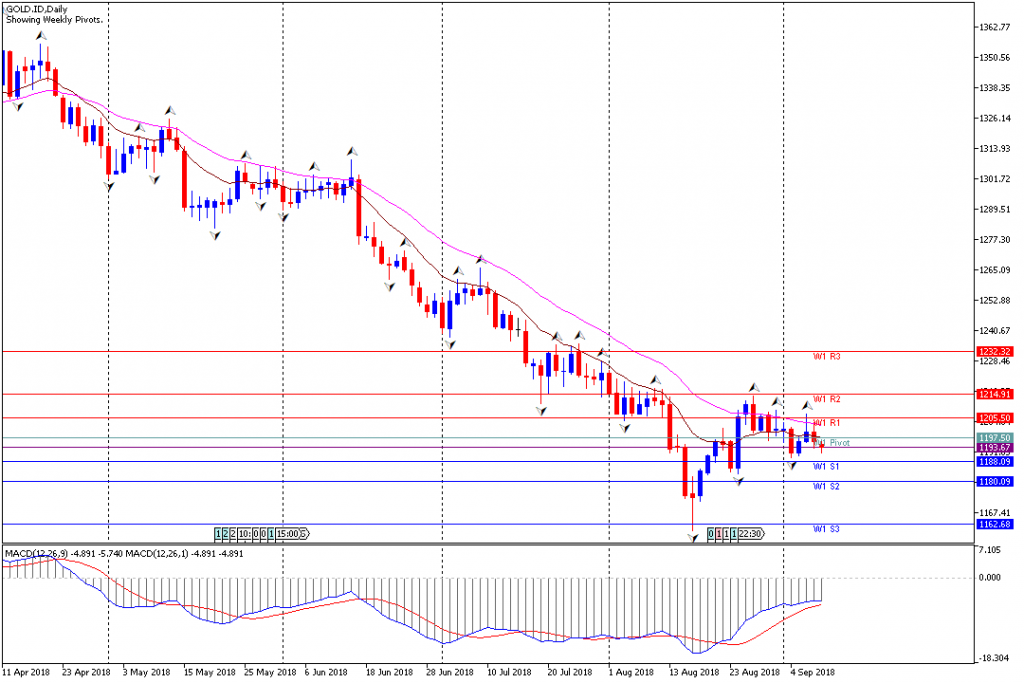Click the 13 Aug 2018 date label
Screen dimensions: 1024x683
(694, 672)
